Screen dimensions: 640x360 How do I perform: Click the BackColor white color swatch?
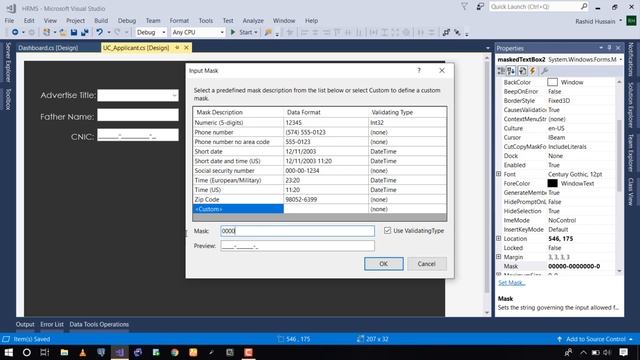pyautogui.click(x=552, y=82)
